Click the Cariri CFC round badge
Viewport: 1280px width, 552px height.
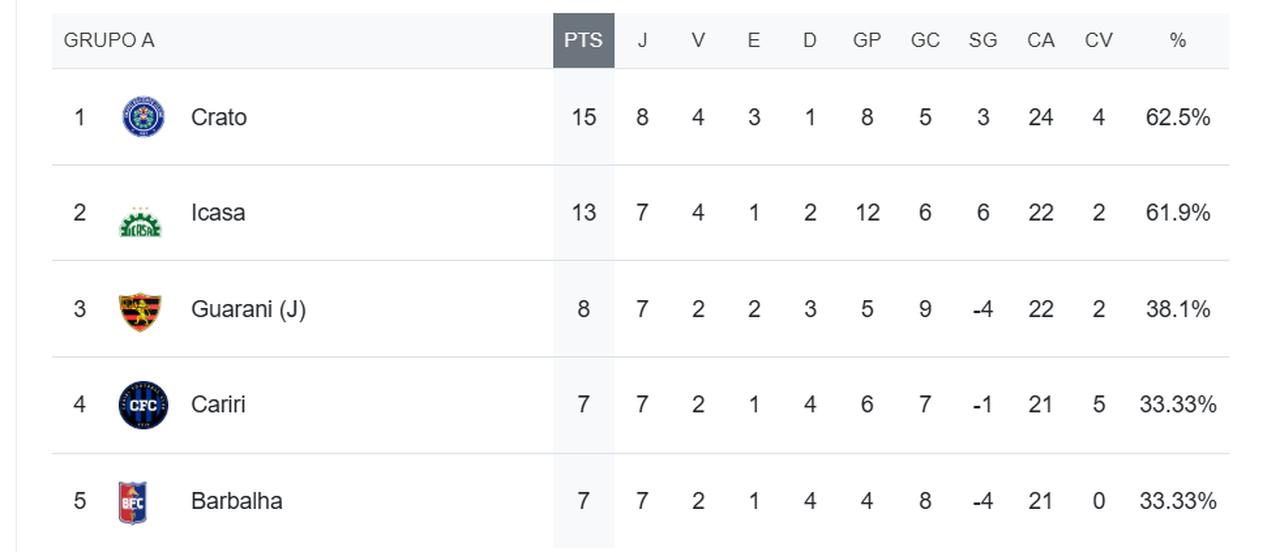[143, 405]
